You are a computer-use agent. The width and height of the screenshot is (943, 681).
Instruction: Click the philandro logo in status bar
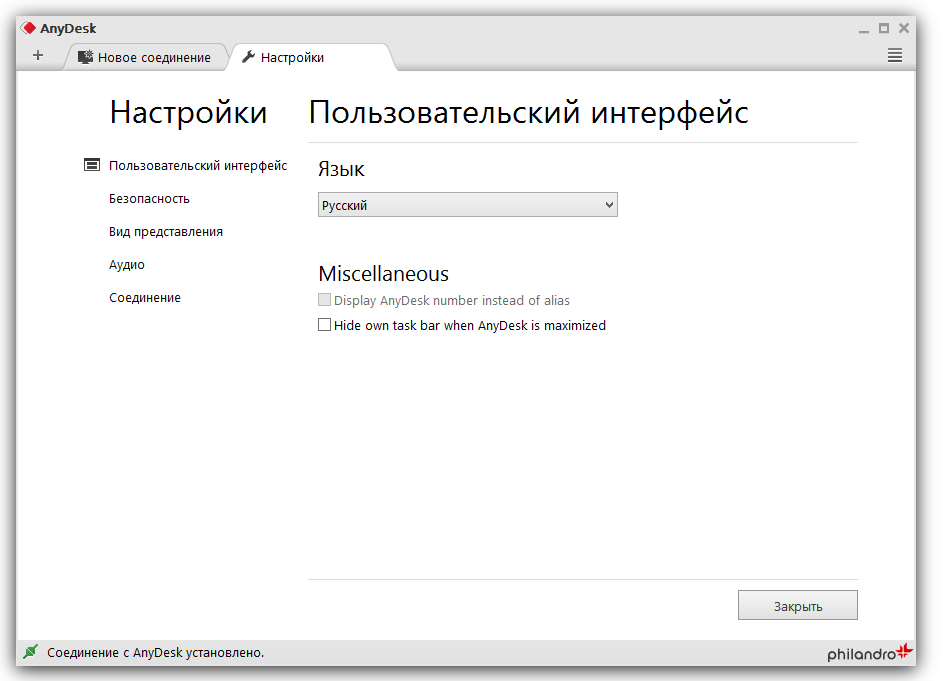(x=870, y=652)
